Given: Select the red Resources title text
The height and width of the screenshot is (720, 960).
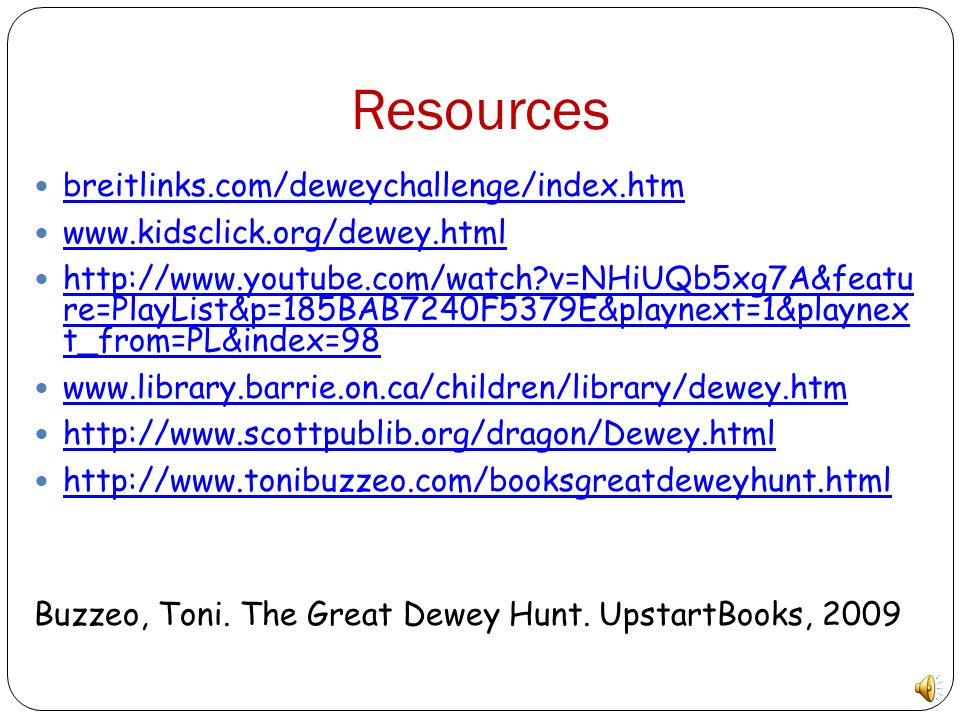Looking at the screenshot, I should point(481,110).
